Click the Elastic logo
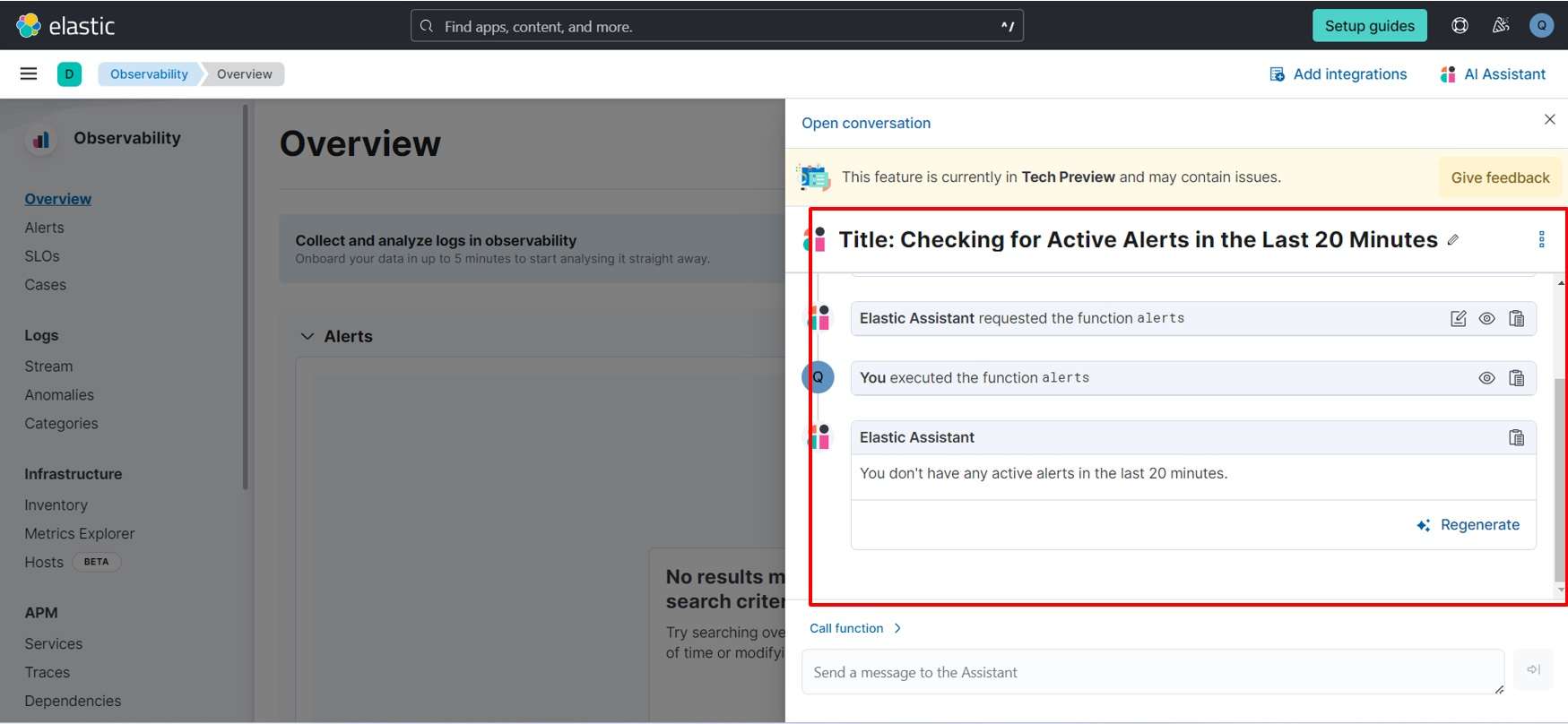 tap(65, 25)
